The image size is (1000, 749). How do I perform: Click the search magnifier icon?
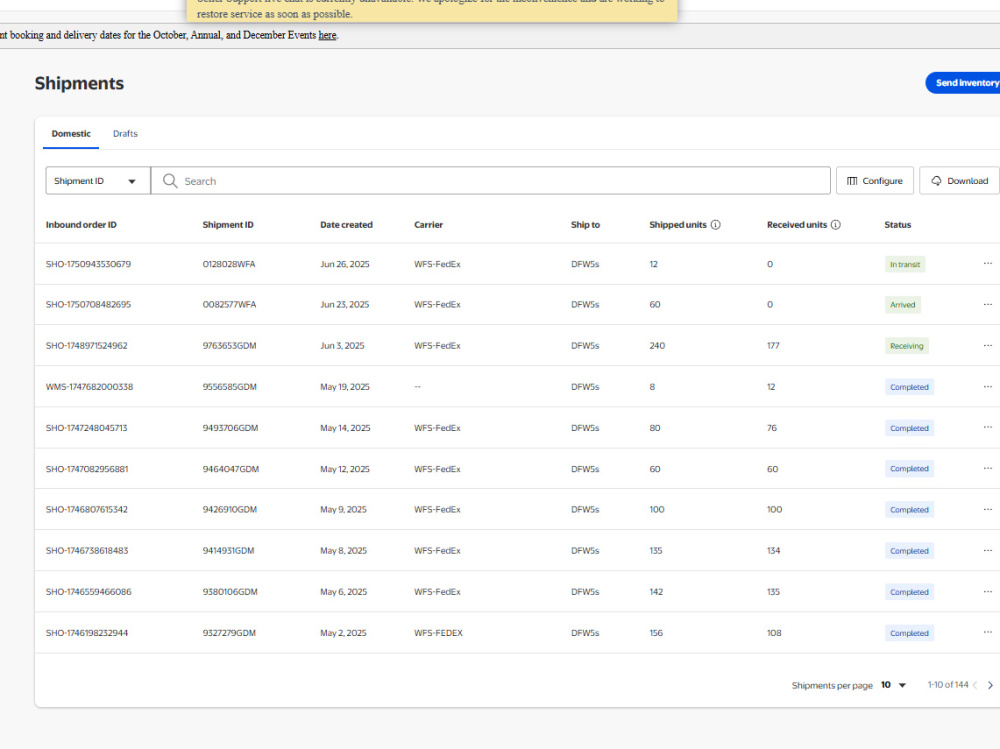tap(170, 181)
